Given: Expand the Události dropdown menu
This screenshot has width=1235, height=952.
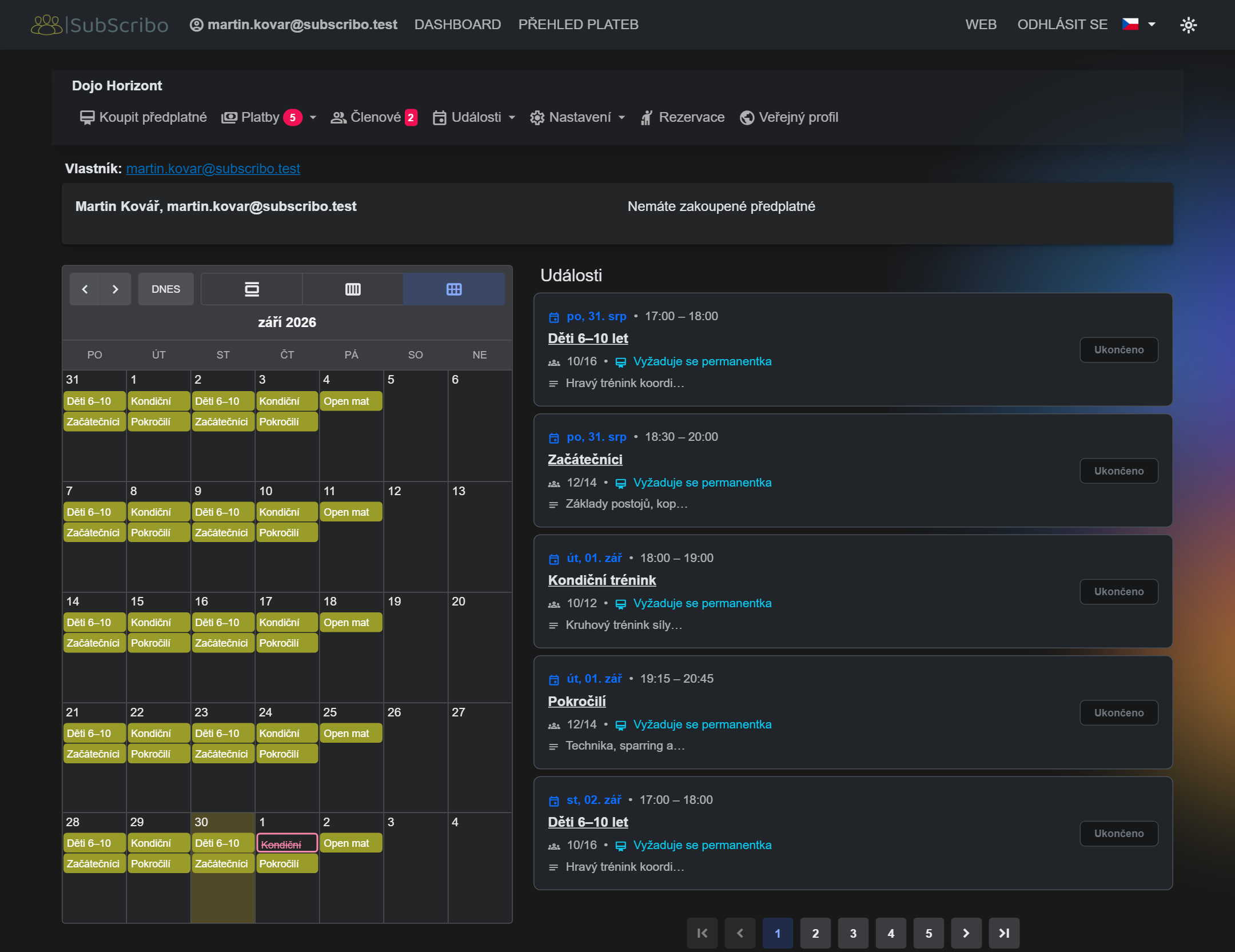Looking at the screenshot, I should point(474,117).
